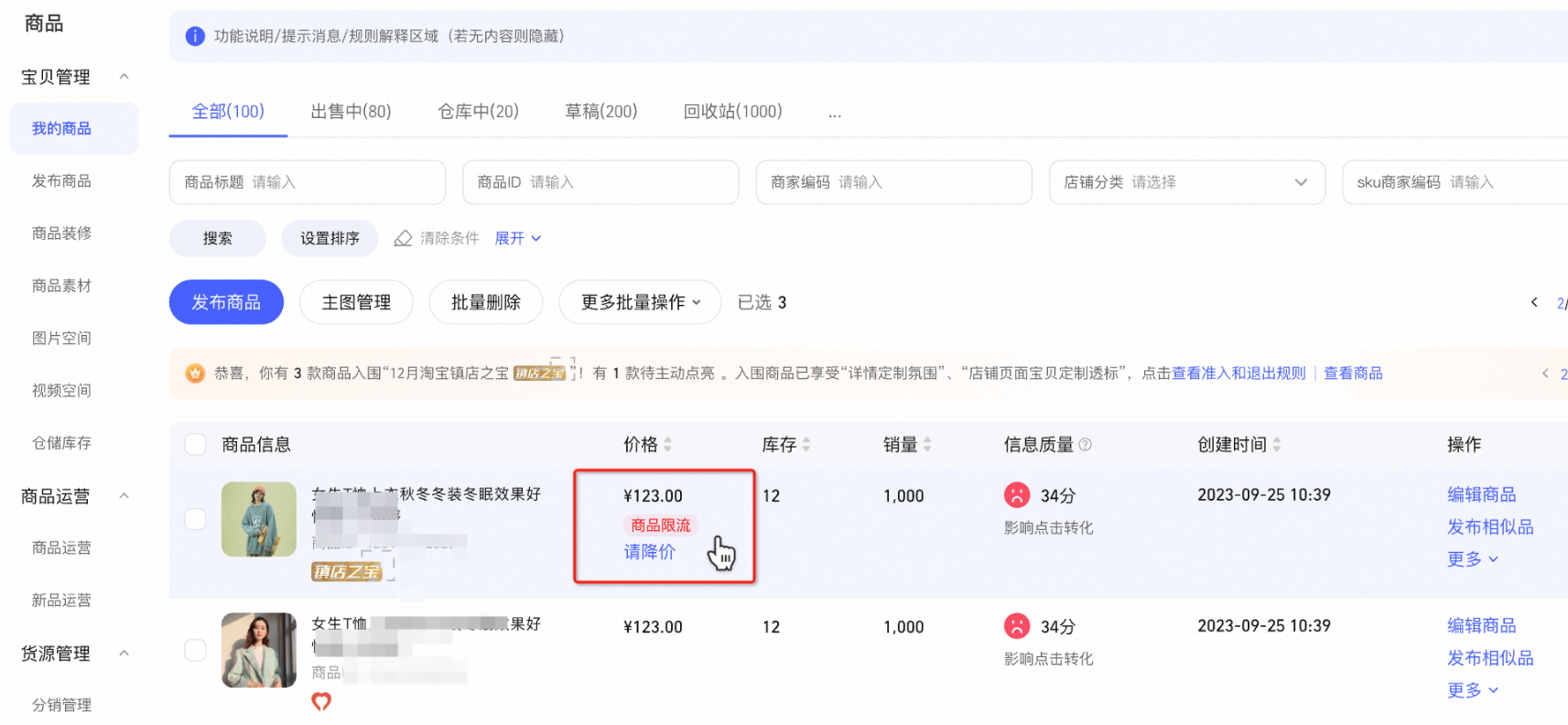Screen dimensions: 1568x725
Task: Open 更多批量操作 dropdown
Action: click(x=640, y=302)
